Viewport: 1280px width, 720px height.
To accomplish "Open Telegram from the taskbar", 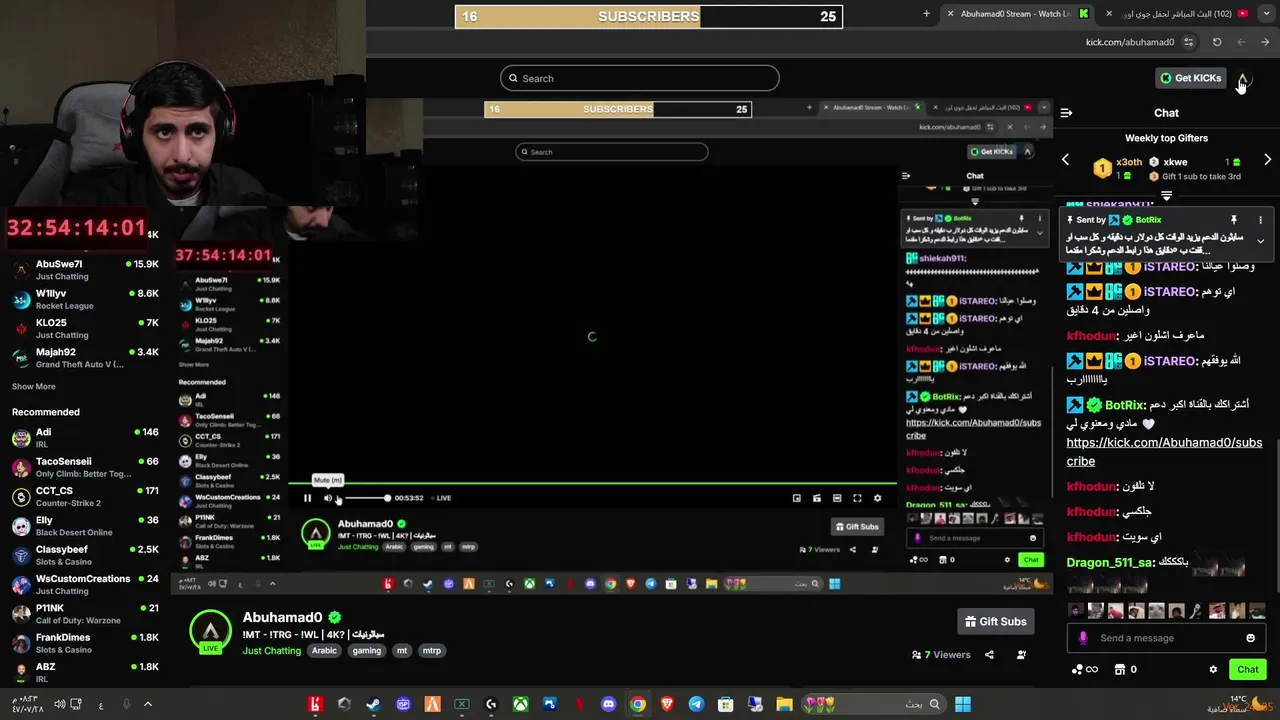I will point(696,704).
